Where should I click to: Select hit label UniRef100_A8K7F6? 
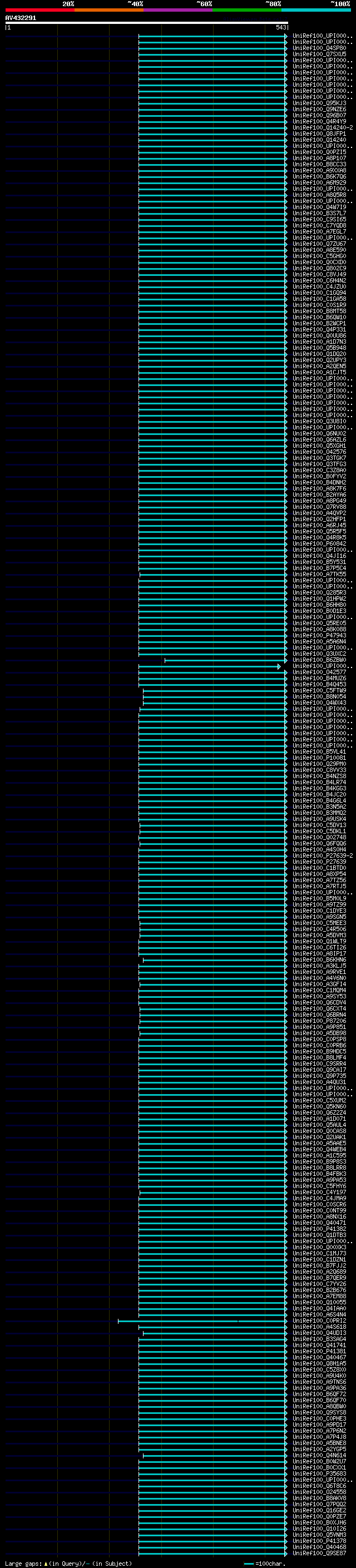(x=319, y=489)
